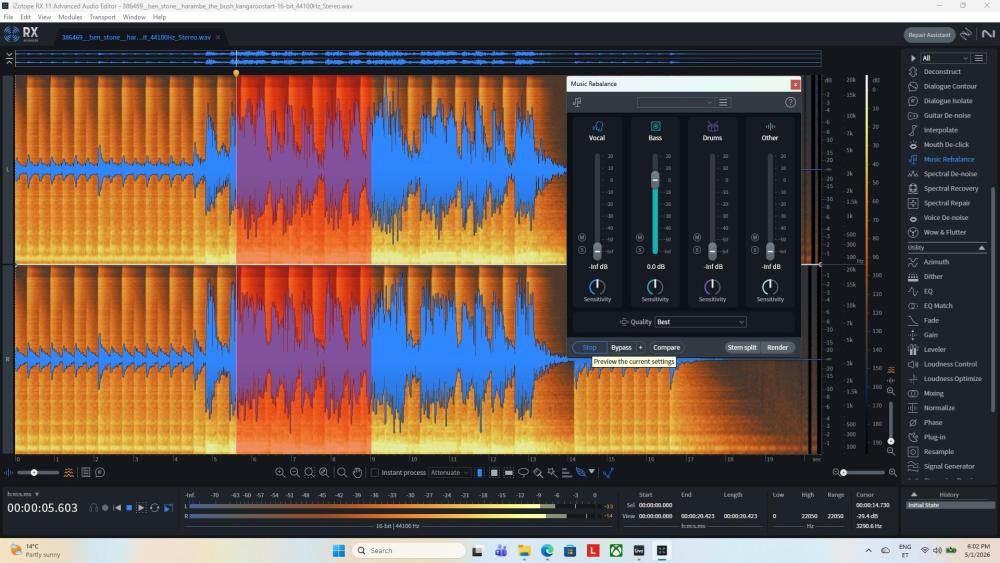Solo the Bass stem

click(640, 250)
